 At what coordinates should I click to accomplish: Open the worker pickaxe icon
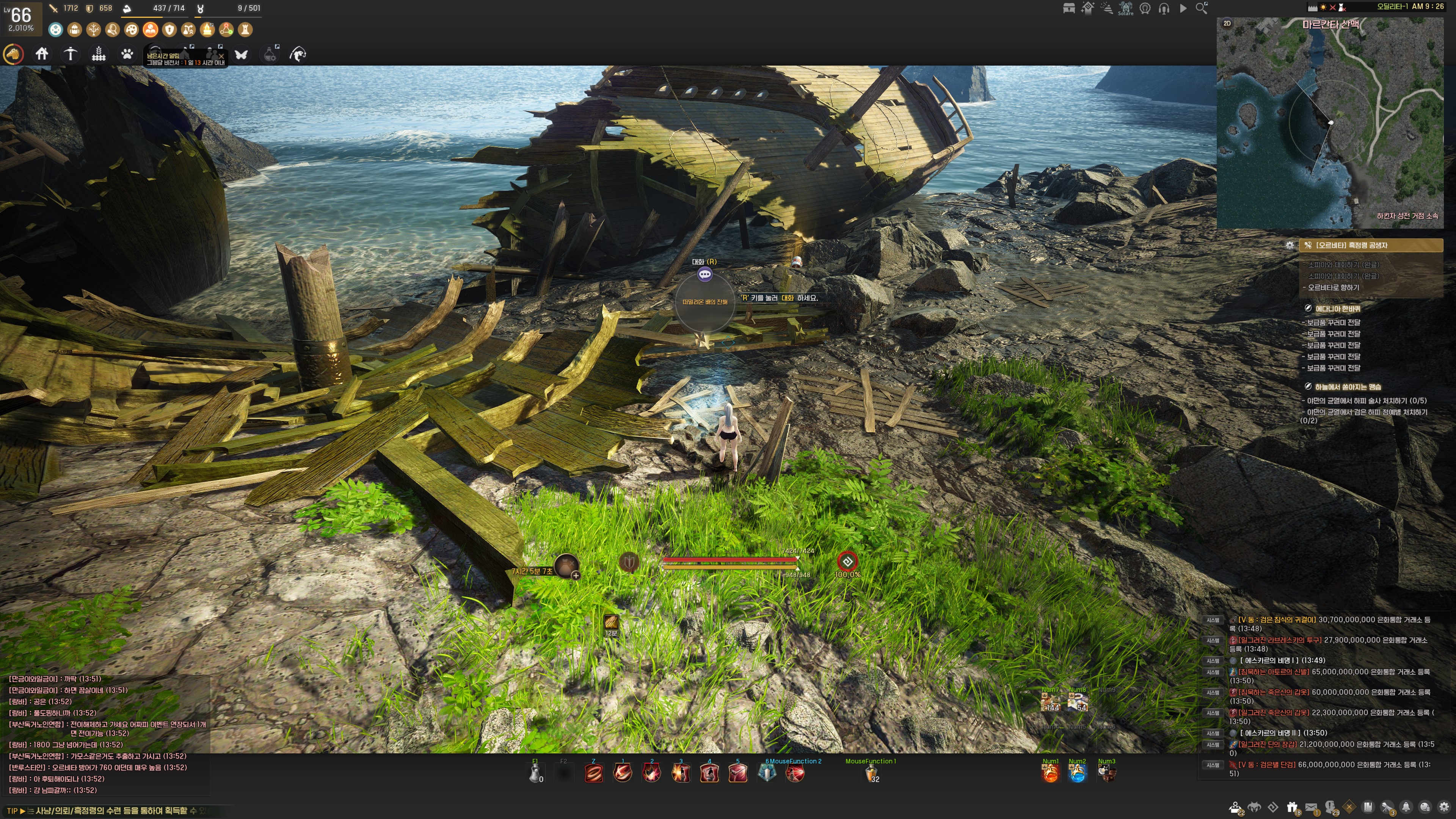(71, 54)
